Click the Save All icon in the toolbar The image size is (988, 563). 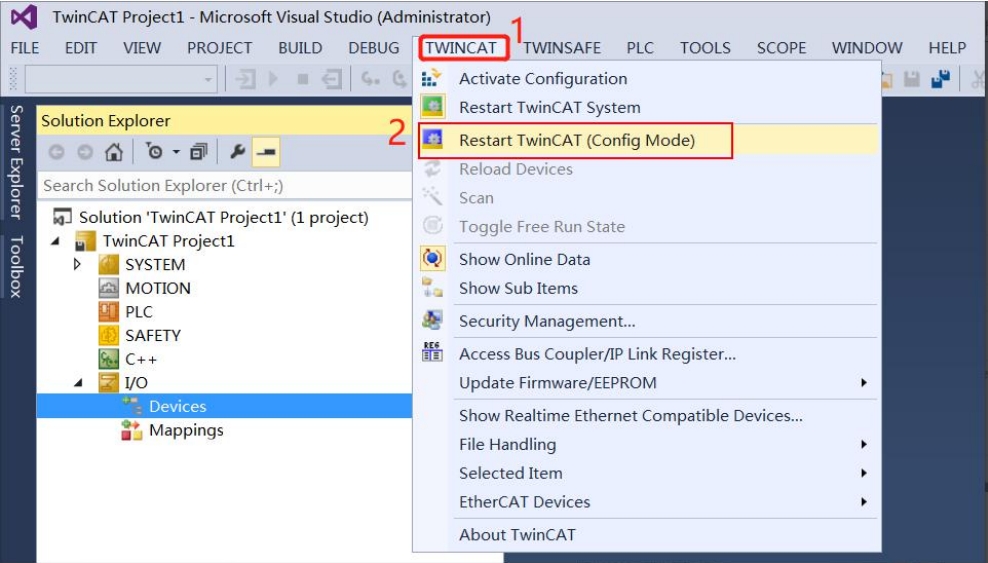940,78
